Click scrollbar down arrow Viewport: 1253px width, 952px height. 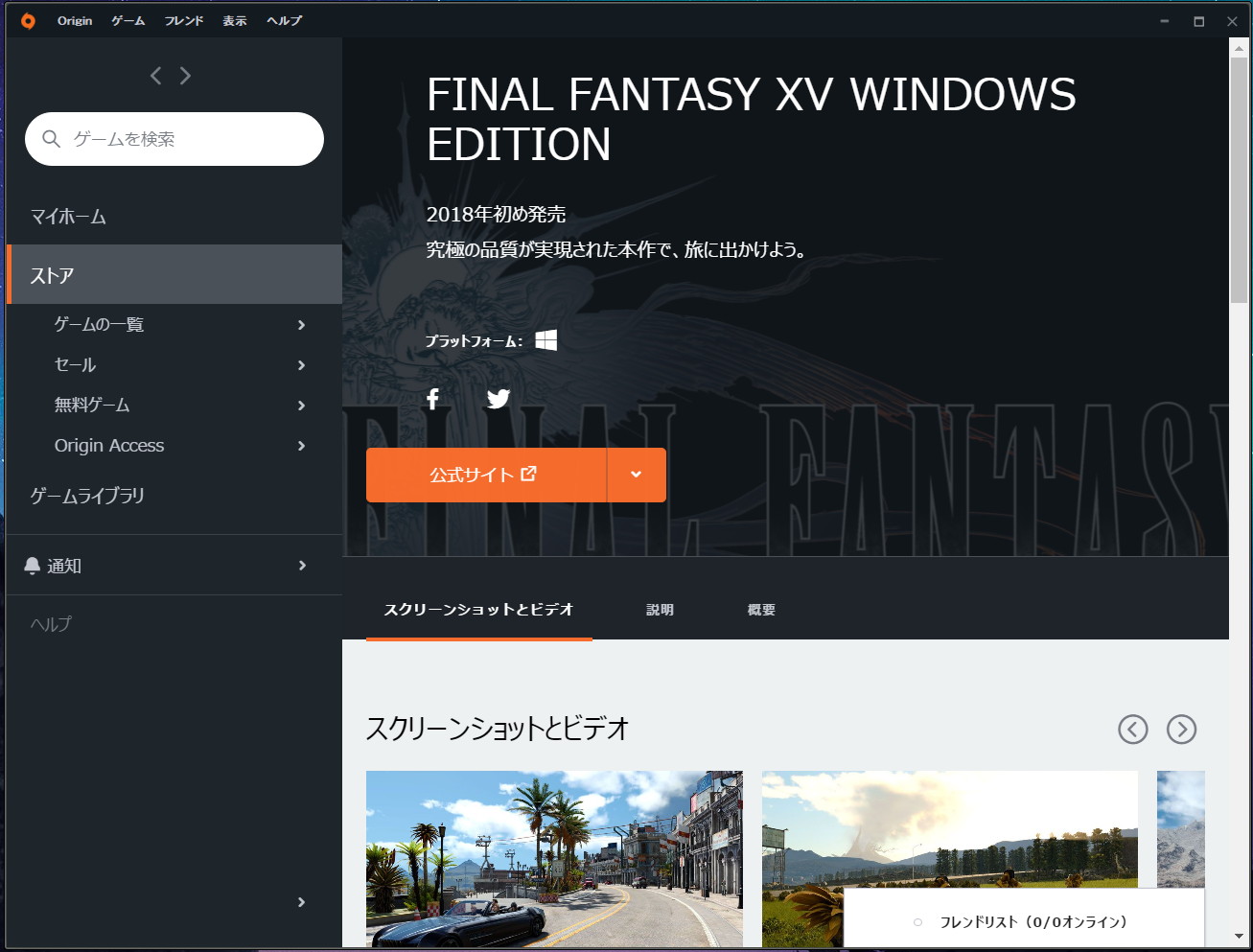click(1239, 937)
